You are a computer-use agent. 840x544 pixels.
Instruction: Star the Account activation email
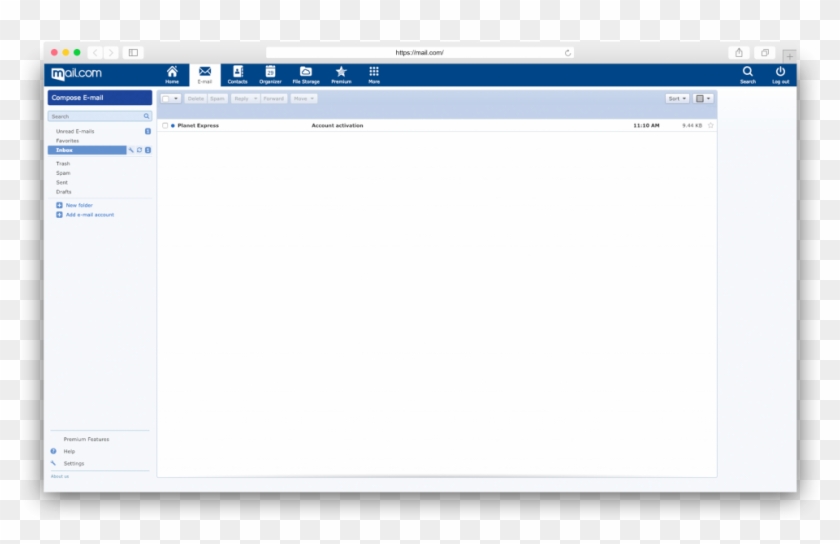pos(711,126)
